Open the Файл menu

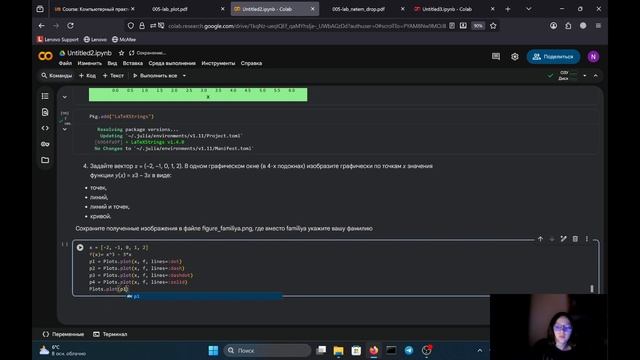click(x=65, y=63)
